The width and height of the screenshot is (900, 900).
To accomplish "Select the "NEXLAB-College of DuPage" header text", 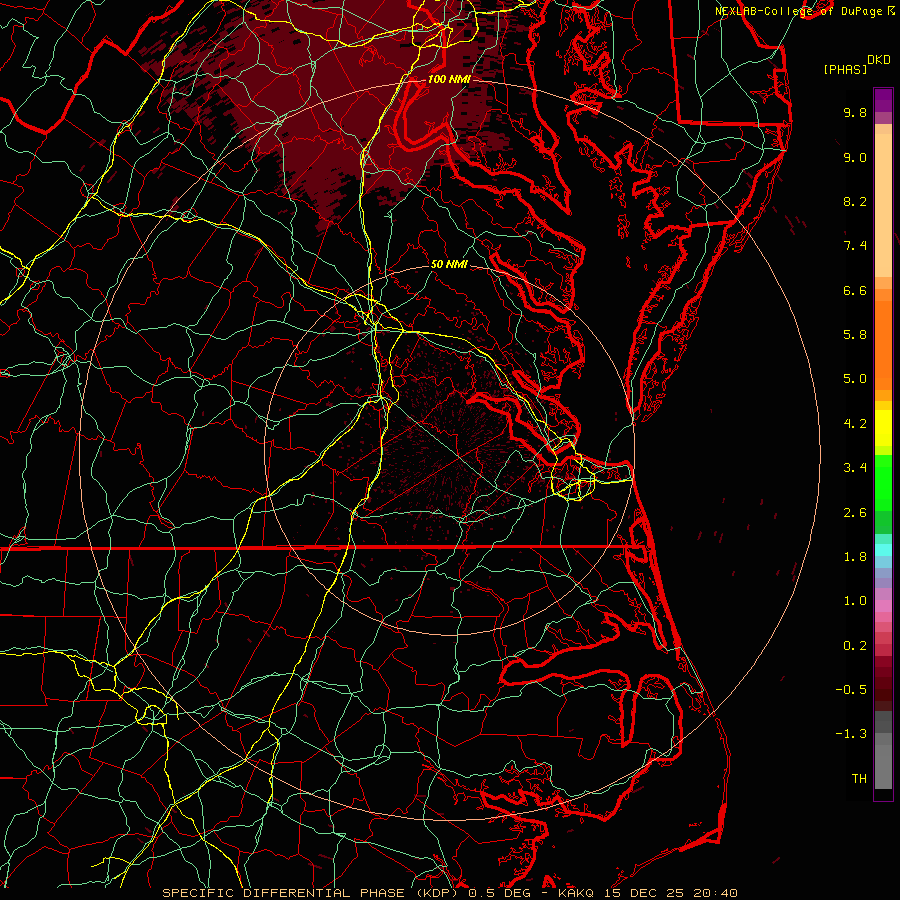I will (801, 11).
